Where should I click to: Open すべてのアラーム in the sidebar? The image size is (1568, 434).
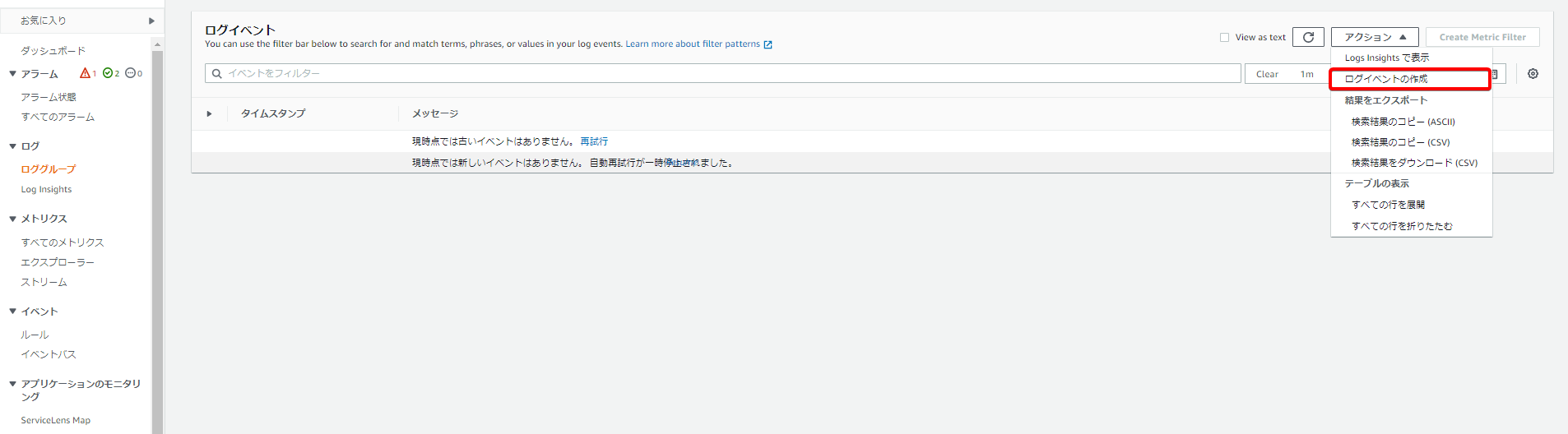[x=58, y=117]
